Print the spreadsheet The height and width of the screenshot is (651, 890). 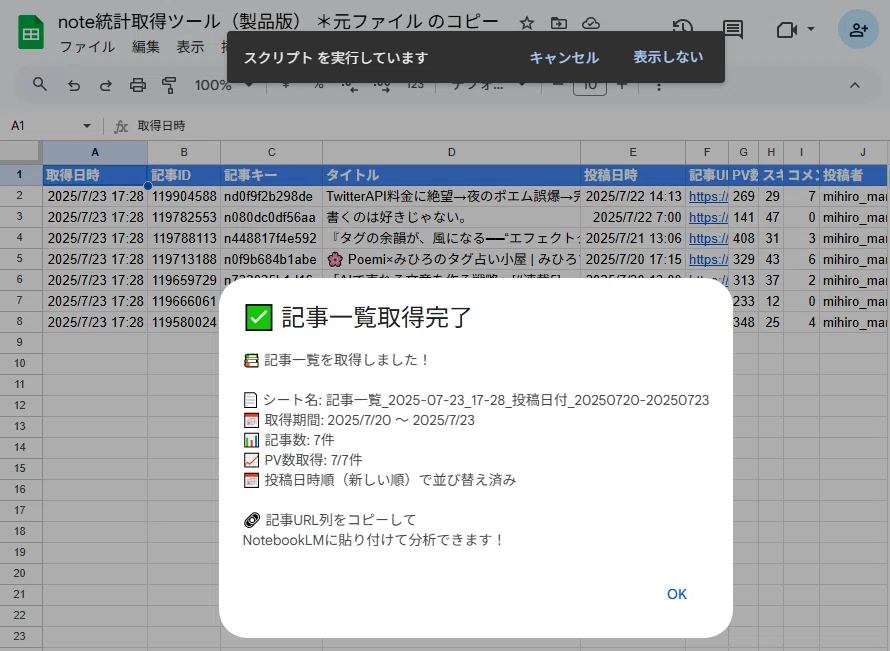pos(138,85)
